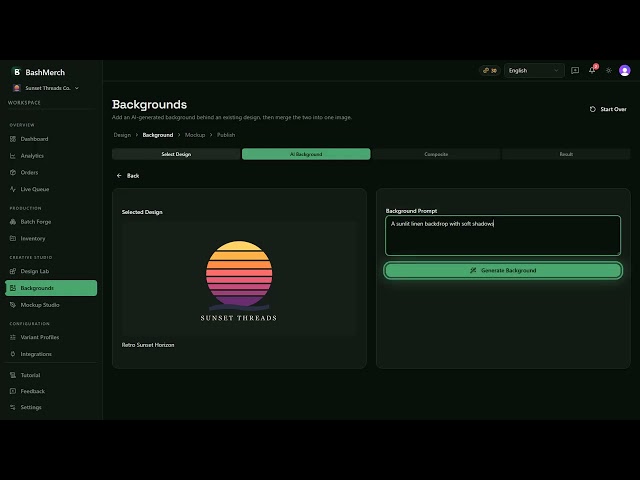This screenshot has height=480, width=640.
Task: Click the Start Over refresh icon
Action: click(593, 109)
